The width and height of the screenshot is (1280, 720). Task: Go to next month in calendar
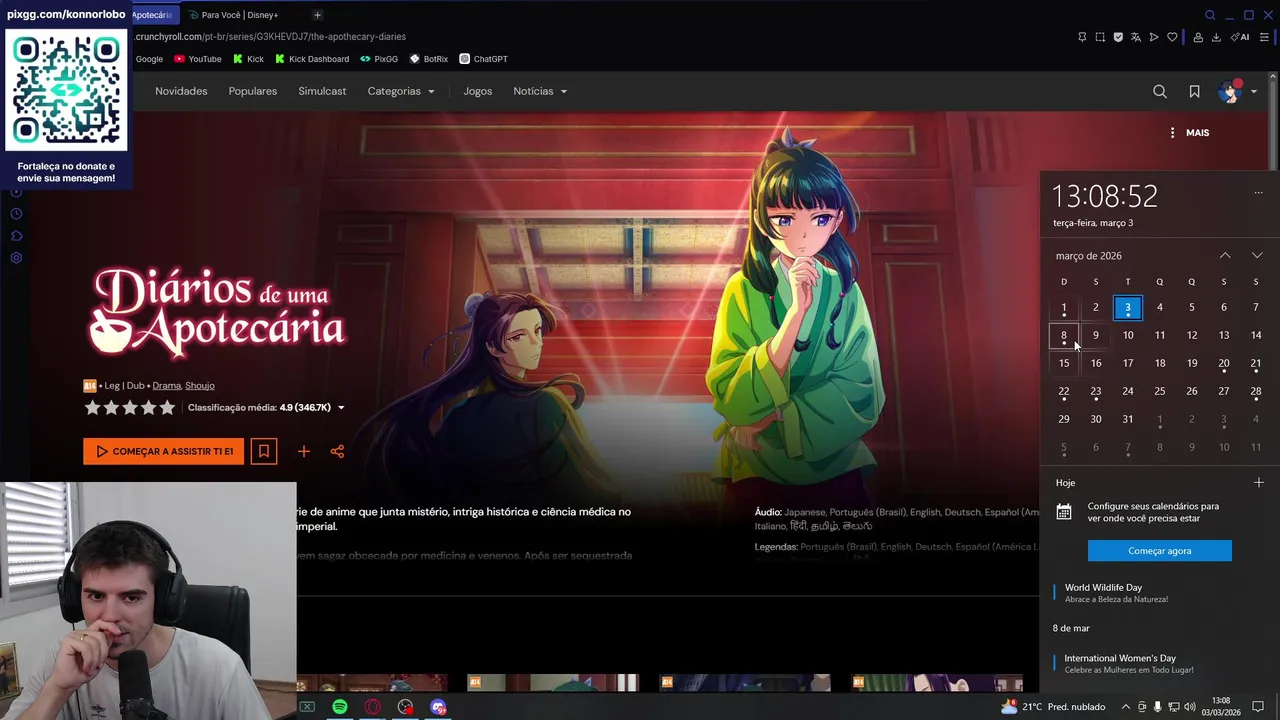tap(1257, 256)
